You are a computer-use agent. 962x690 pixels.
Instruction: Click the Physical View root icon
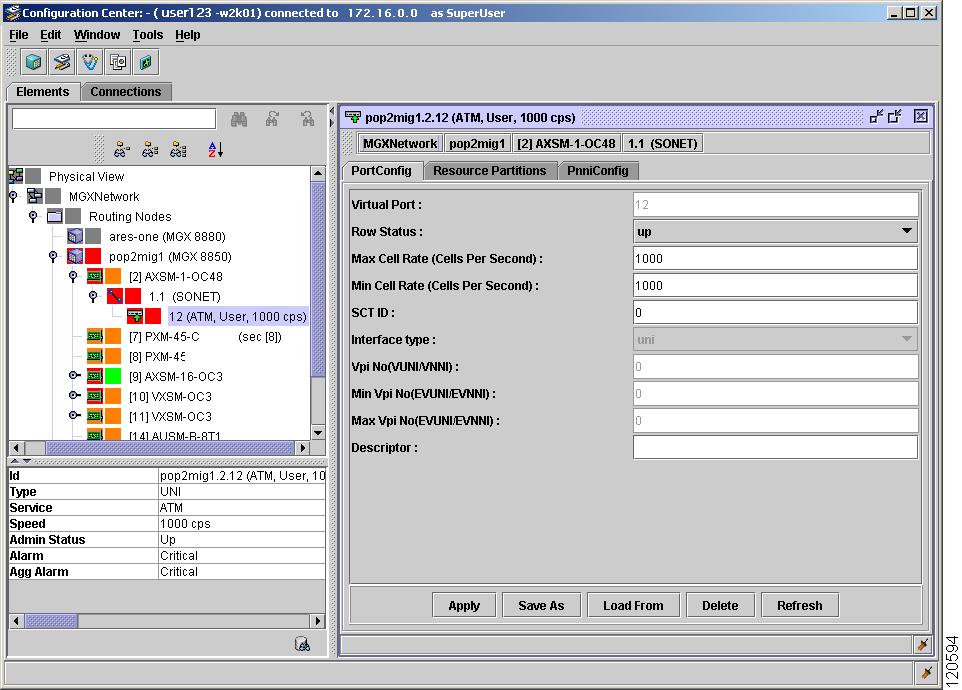click(x=16, y=177)
